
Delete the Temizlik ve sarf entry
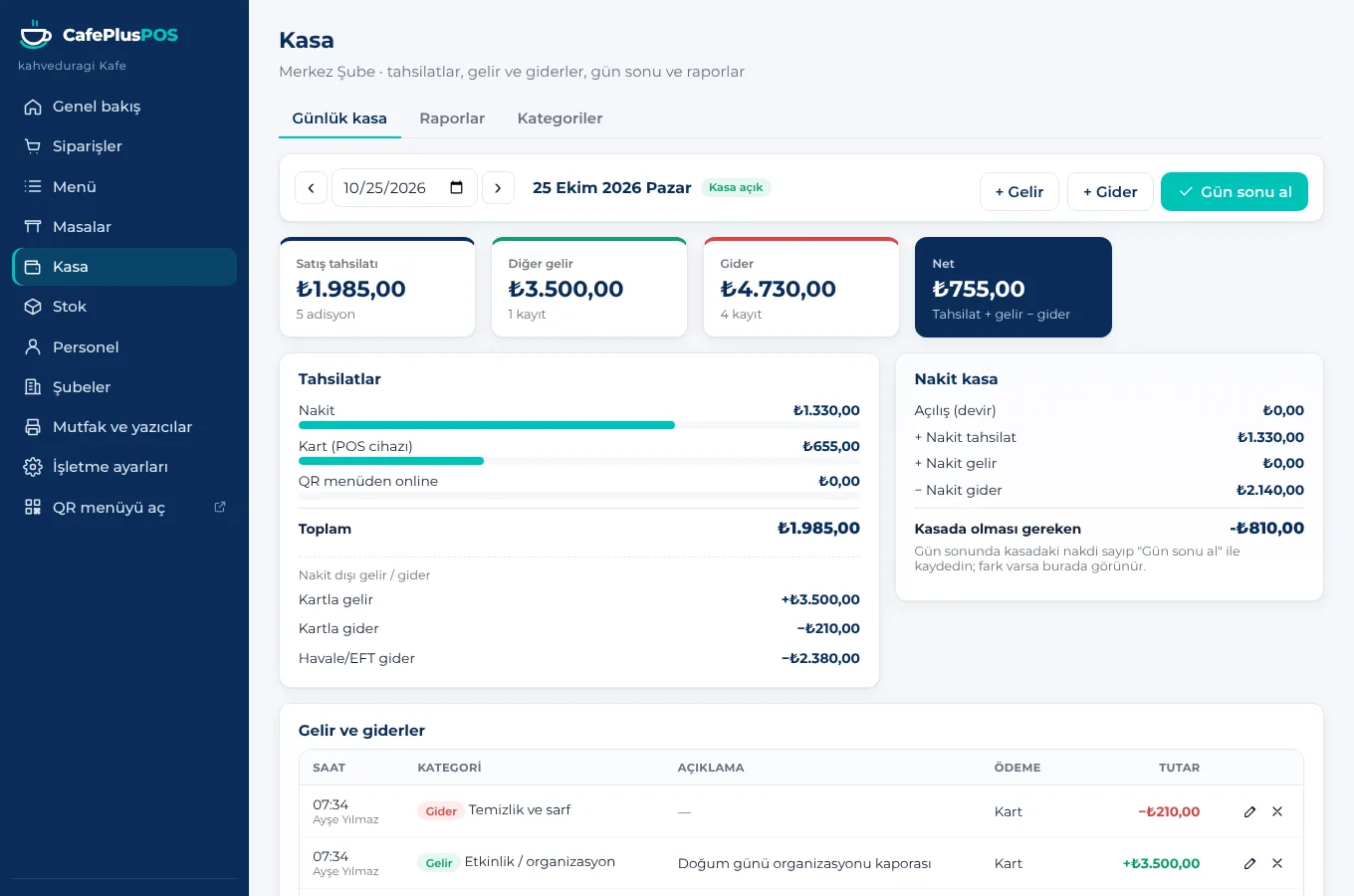tap(1277, 811)
